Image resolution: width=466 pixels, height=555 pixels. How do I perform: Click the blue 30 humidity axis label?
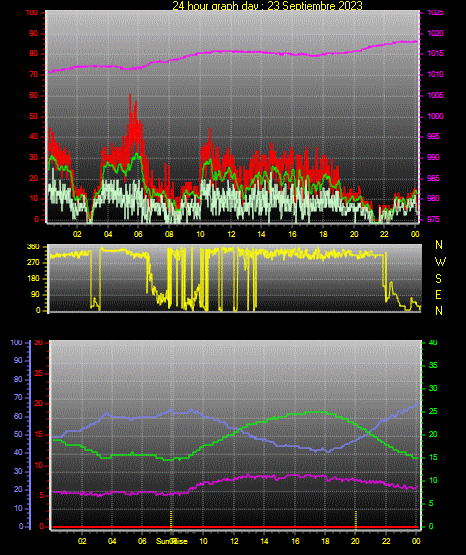(18, 471)
